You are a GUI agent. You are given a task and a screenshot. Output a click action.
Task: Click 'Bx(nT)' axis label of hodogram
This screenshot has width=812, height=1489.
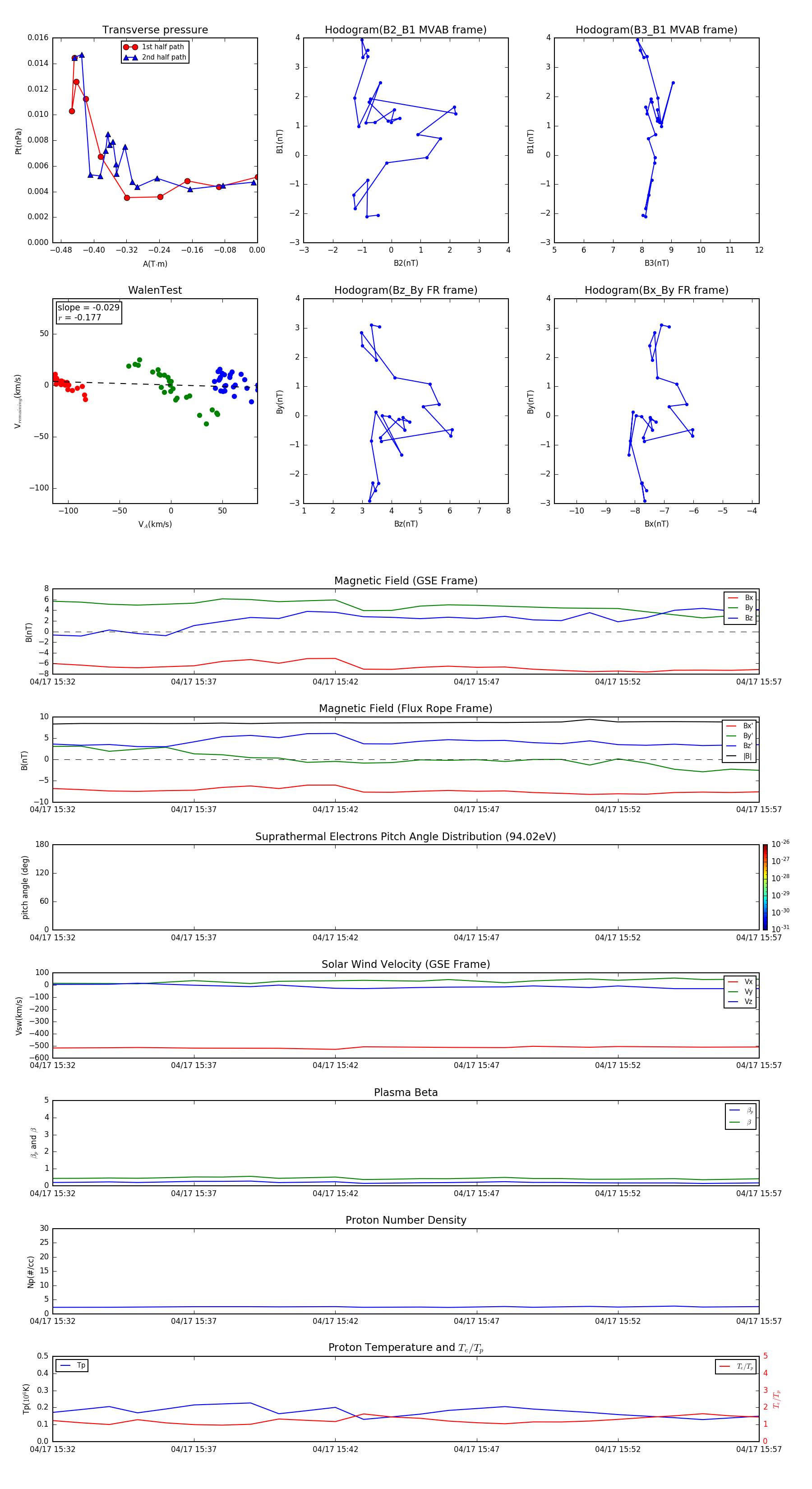pos(656,524)
